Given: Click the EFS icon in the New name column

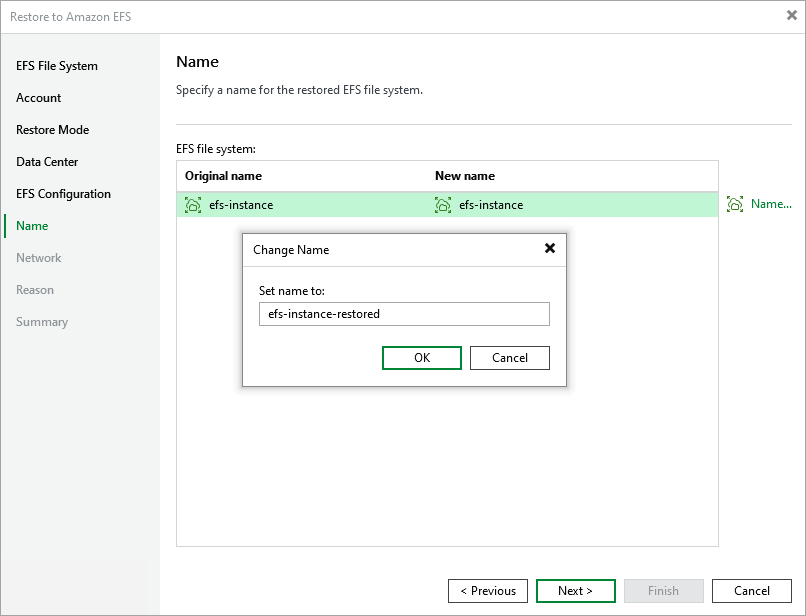Looking at the screenshot, I should [x=444, y=205].
